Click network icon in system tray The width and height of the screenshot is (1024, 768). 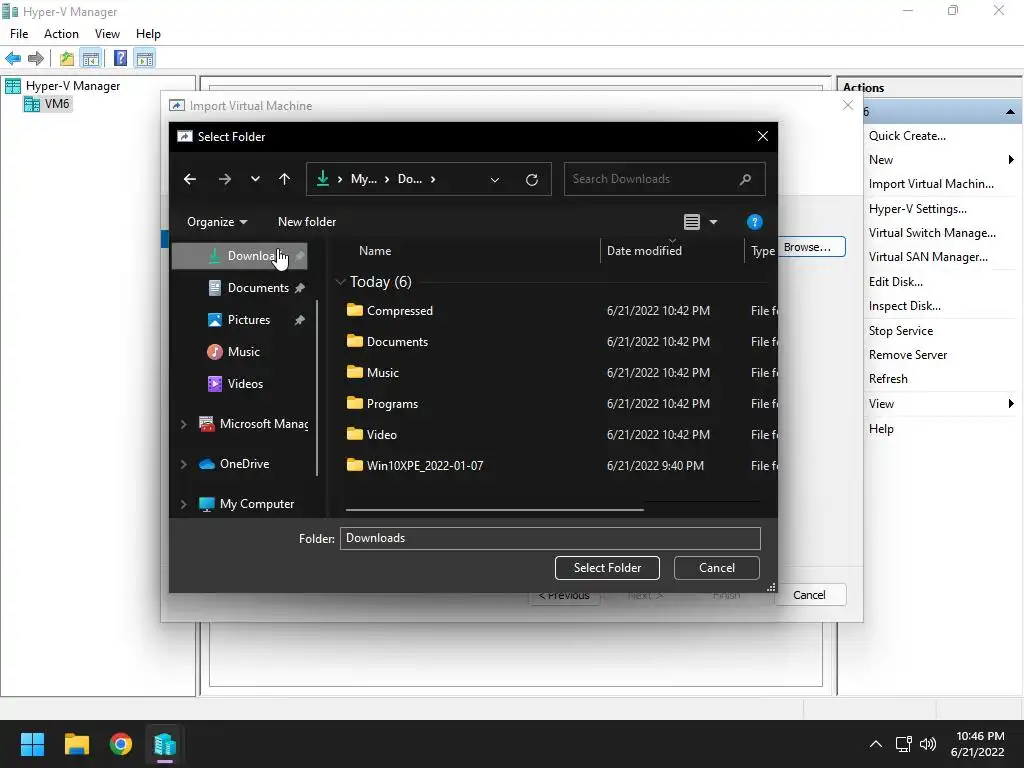pos(904,744)
